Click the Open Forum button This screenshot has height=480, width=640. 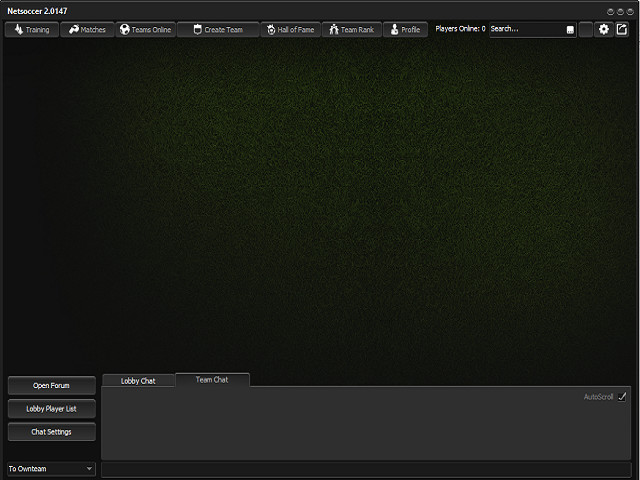pos(52,385)
